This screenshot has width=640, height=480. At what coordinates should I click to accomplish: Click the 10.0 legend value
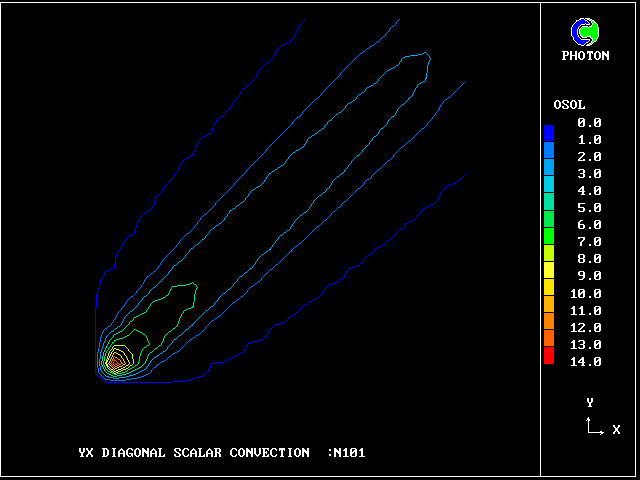click(x=586, y=293)
